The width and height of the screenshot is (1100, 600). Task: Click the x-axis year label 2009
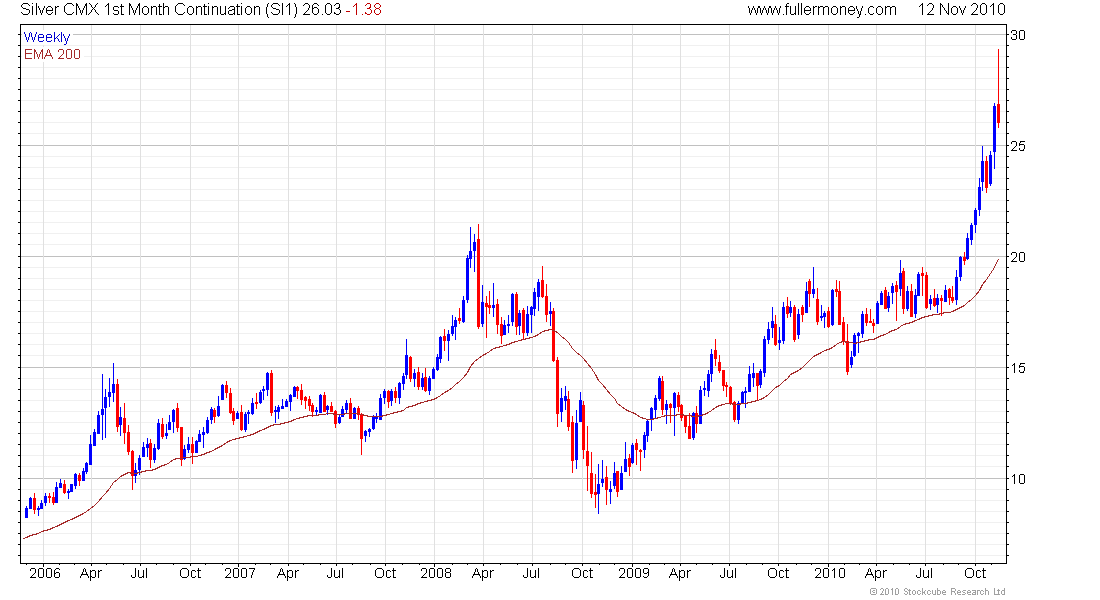[634, 573]
